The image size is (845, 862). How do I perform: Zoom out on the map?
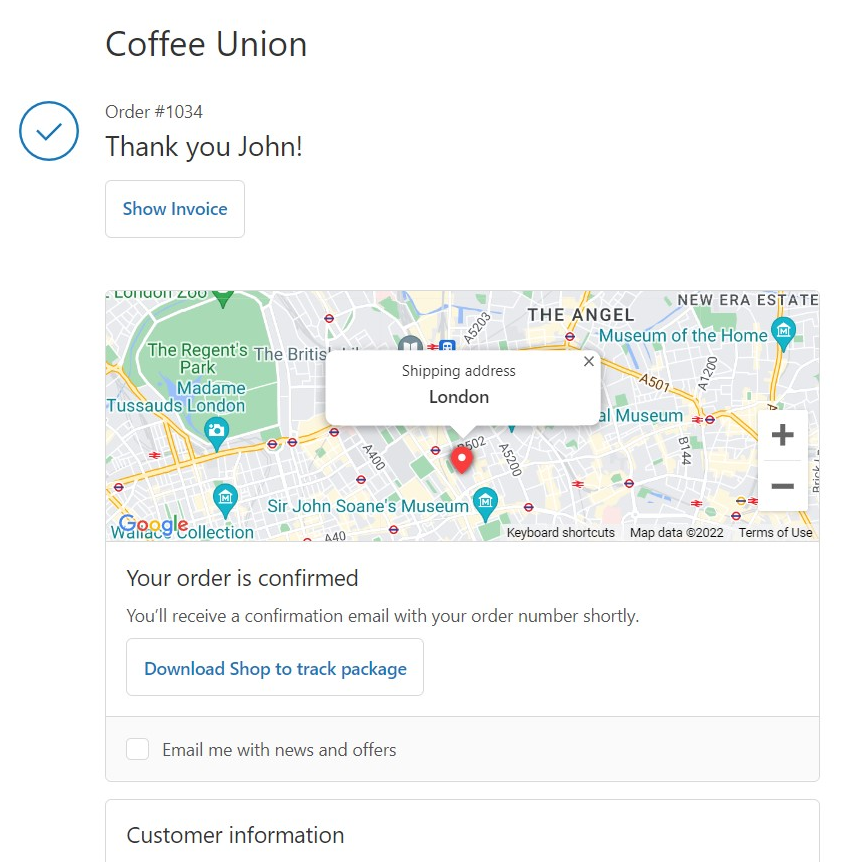[x=783, y=487]
